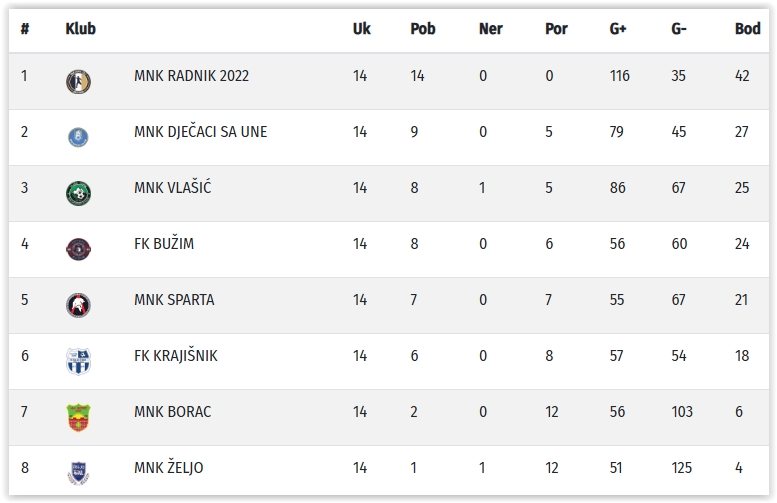The image size is (777, 503).
Task: Click the Pob wins column header
Action: pyautogui.click(x=423, y=29)
